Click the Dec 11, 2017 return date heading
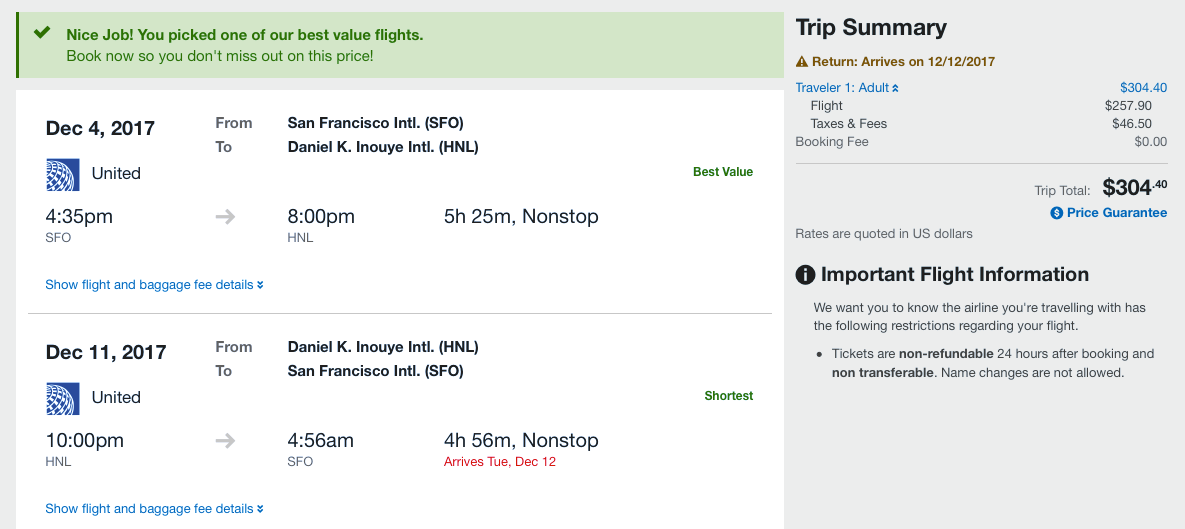The image size is (1185, 529). tap(106, 353)
